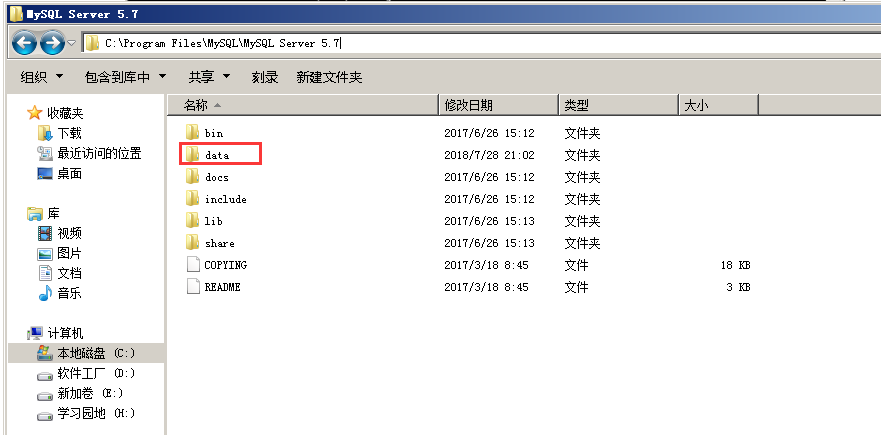Click the include folder name
The width and height of the screenshot is (881, 435).
(225, 199)
